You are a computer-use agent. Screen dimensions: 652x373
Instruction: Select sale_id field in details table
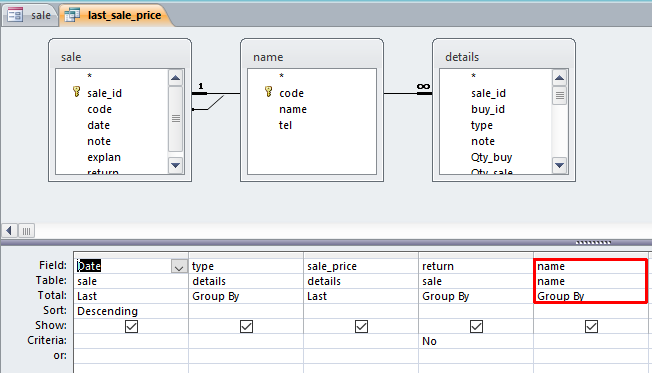tap(488, 93)
